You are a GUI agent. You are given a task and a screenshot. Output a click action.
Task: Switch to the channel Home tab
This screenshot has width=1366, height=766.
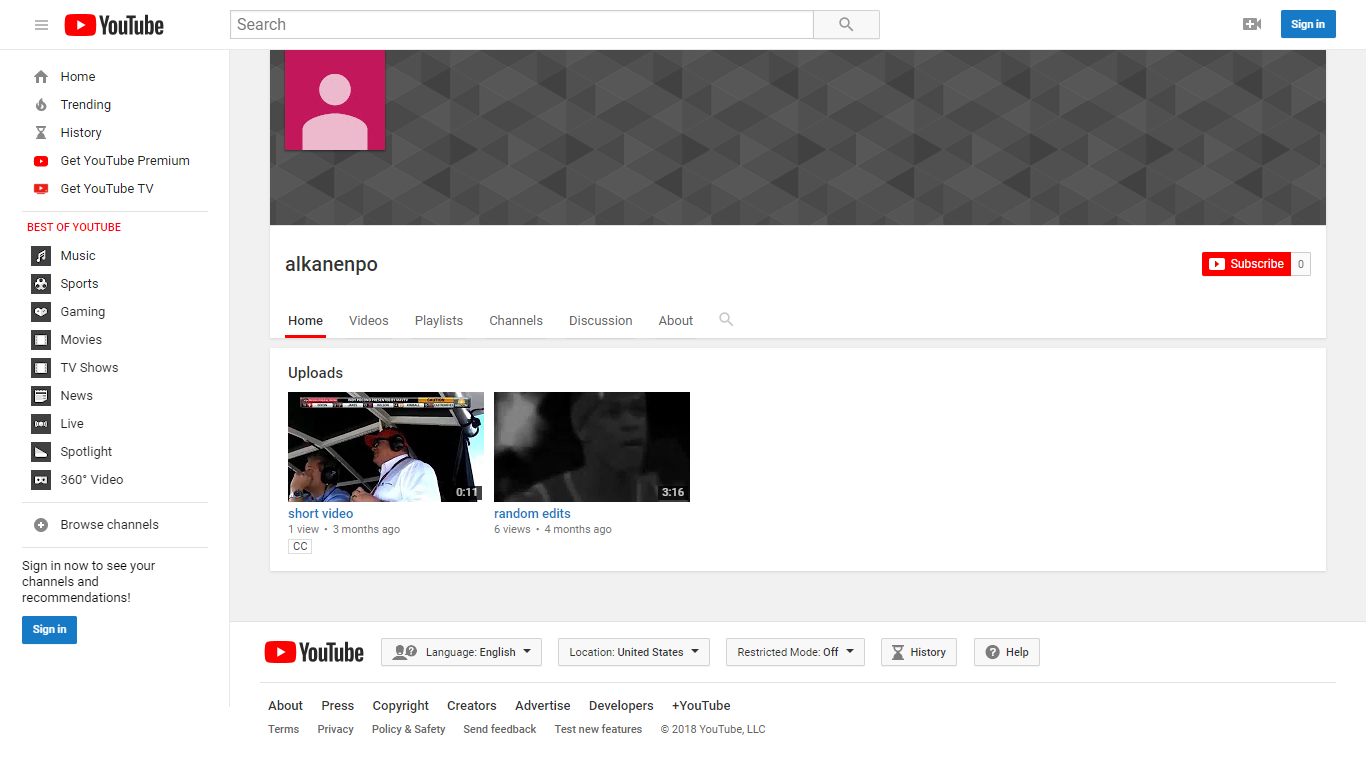[306, 321]
